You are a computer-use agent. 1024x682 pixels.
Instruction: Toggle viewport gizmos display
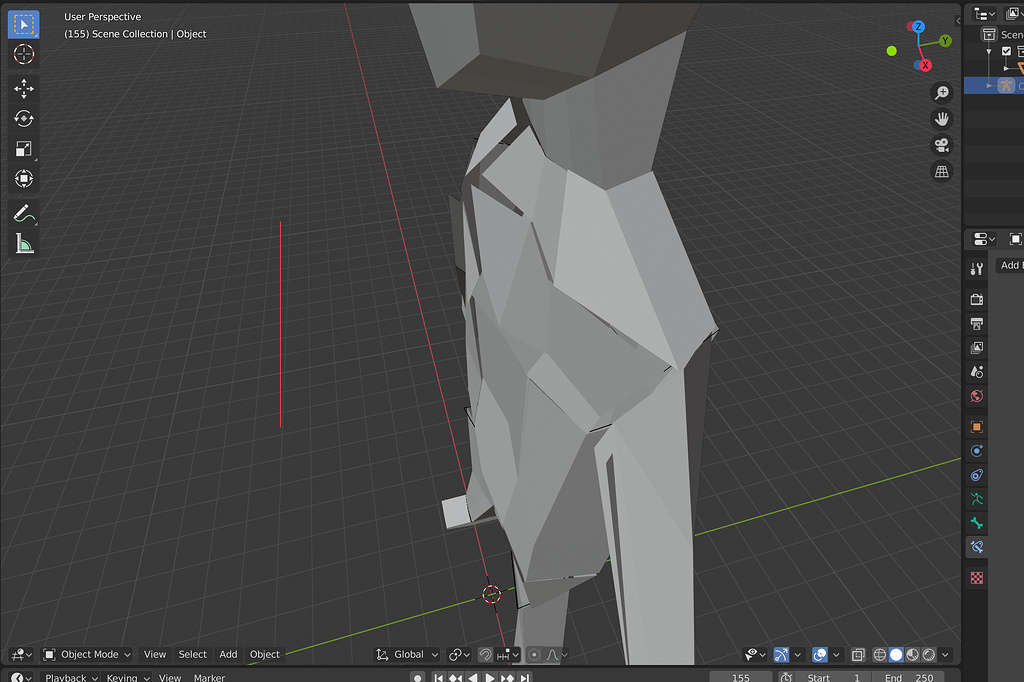(781, 655)
